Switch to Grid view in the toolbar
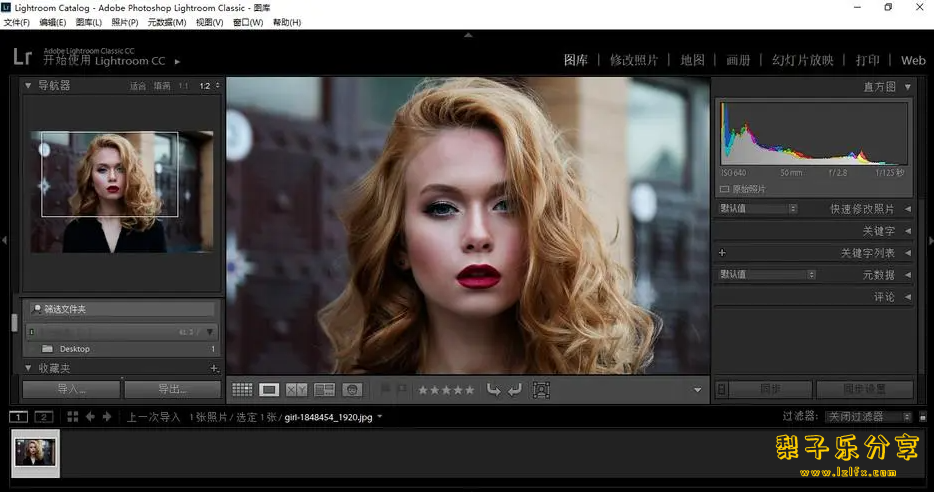 click(x=242, y=390)
